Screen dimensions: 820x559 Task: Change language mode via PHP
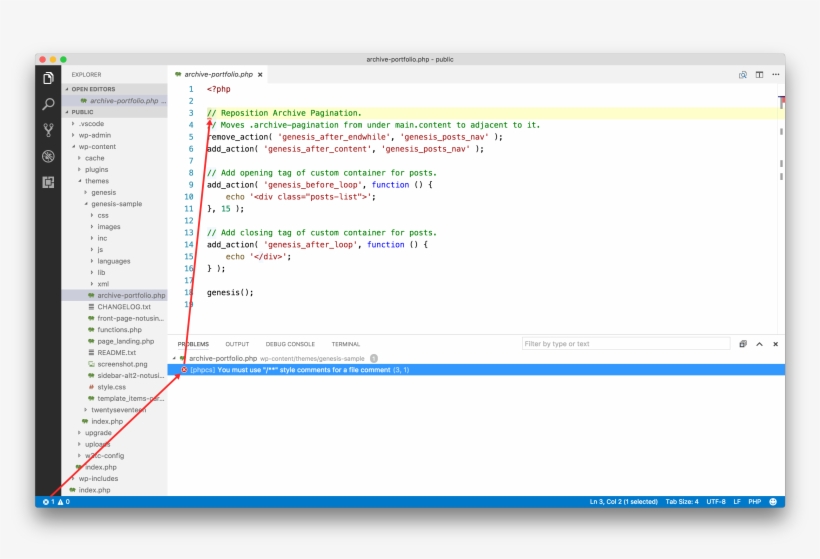coord(754,501)
